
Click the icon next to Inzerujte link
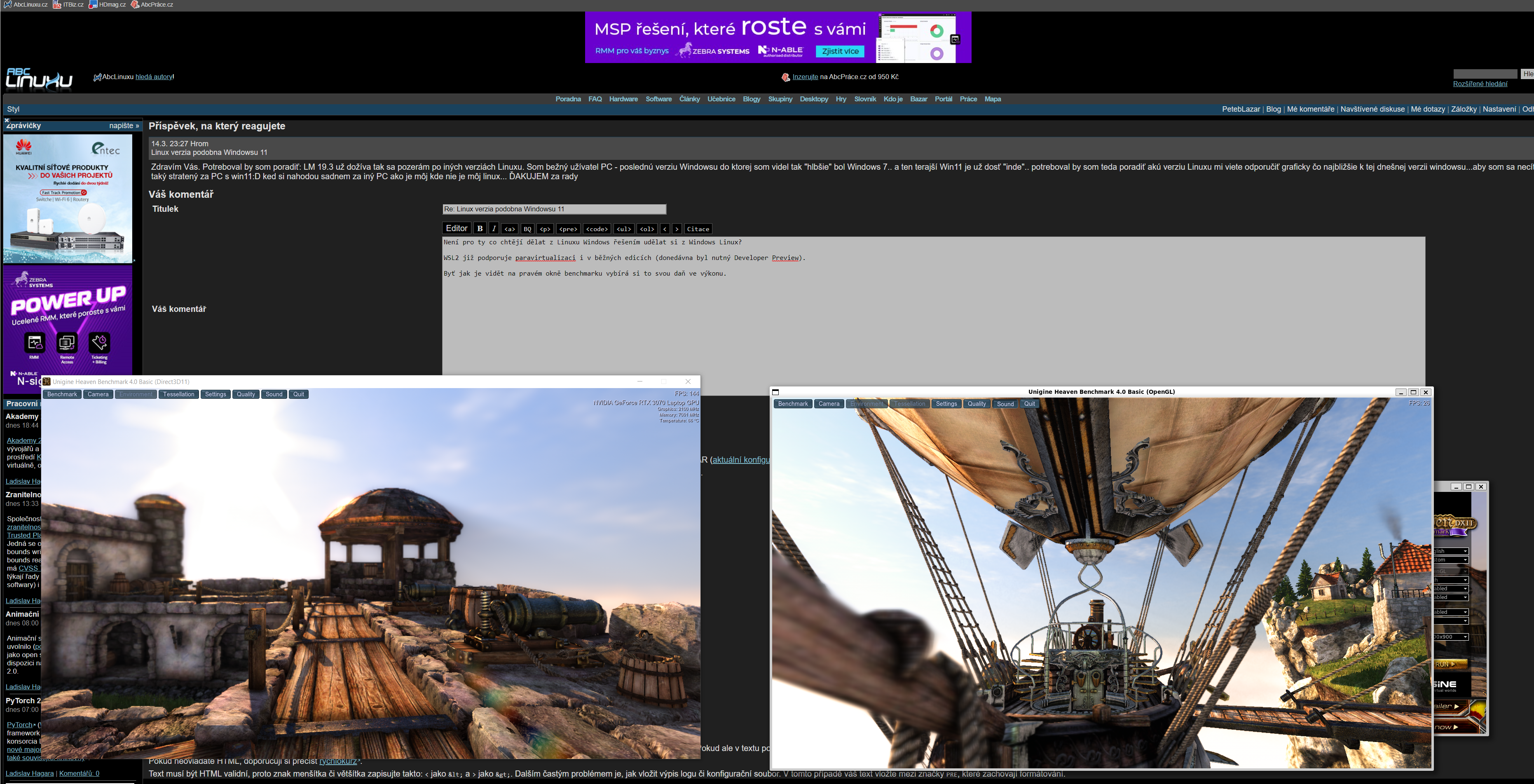pos(785,77)
